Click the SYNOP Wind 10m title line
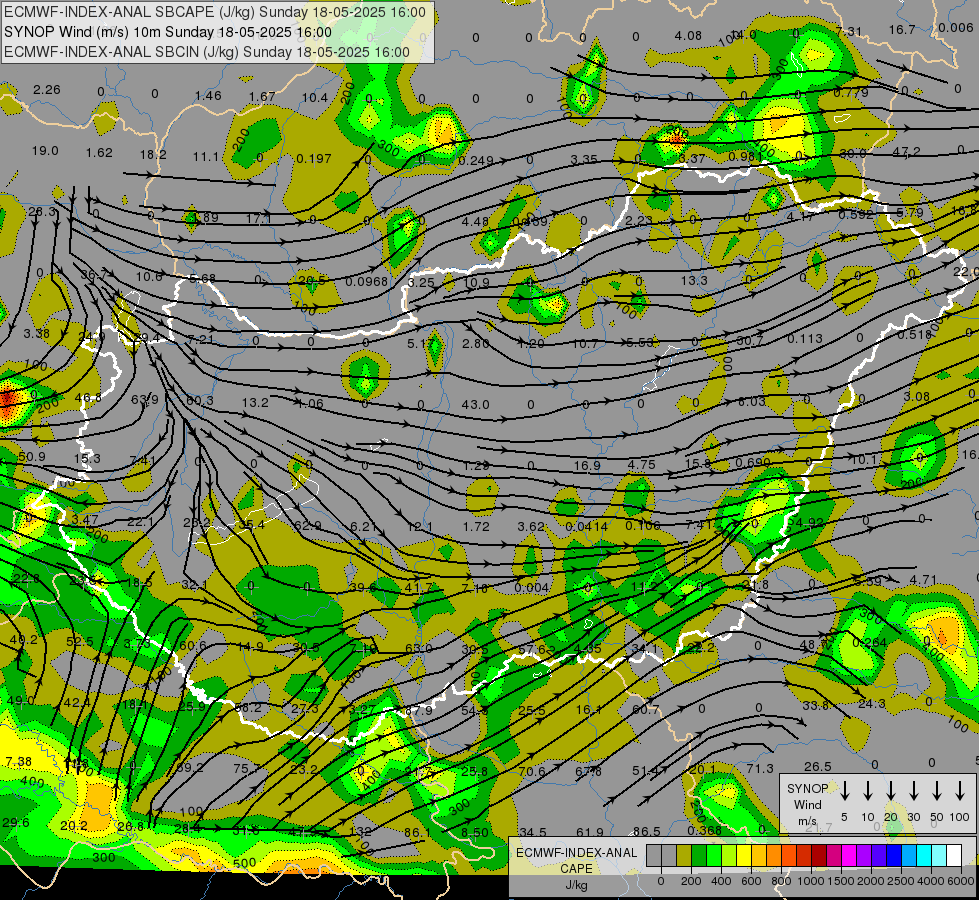979x900 pixels. tap(167, 32)
